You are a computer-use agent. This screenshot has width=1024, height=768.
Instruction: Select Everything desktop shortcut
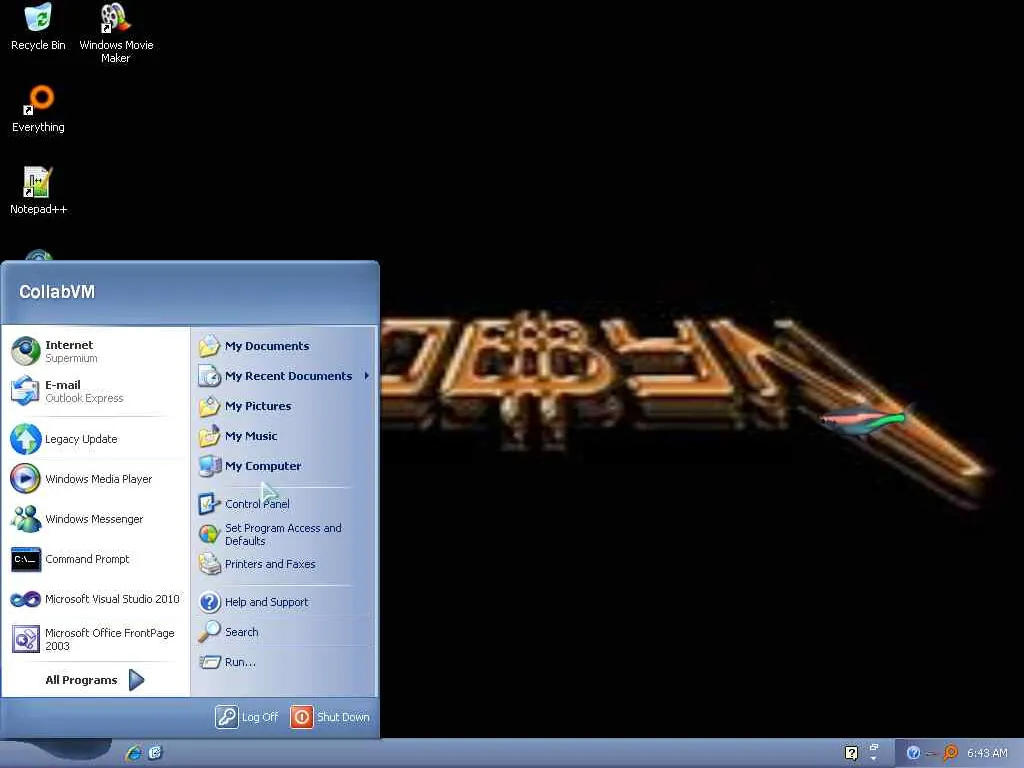pos(39,109)
